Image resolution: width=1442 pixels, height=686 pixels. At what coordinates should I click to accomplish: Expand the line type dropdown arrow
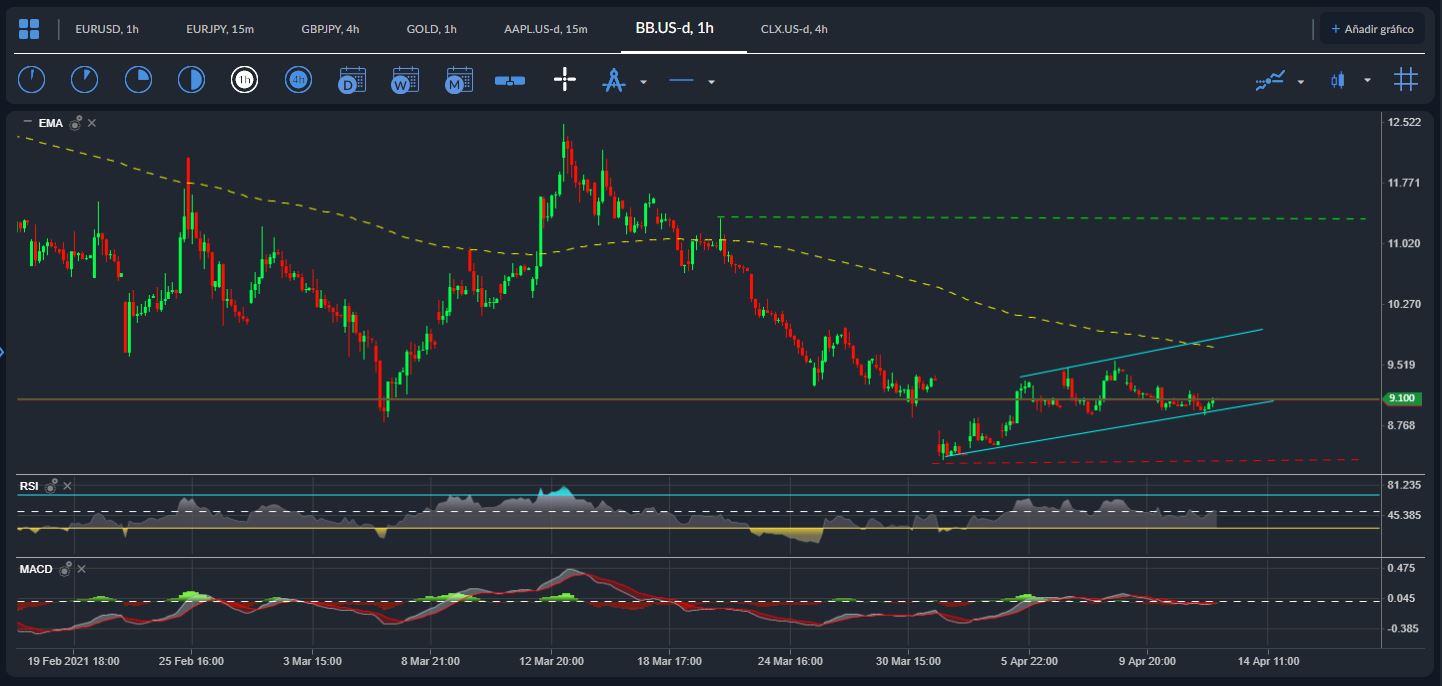711,81
